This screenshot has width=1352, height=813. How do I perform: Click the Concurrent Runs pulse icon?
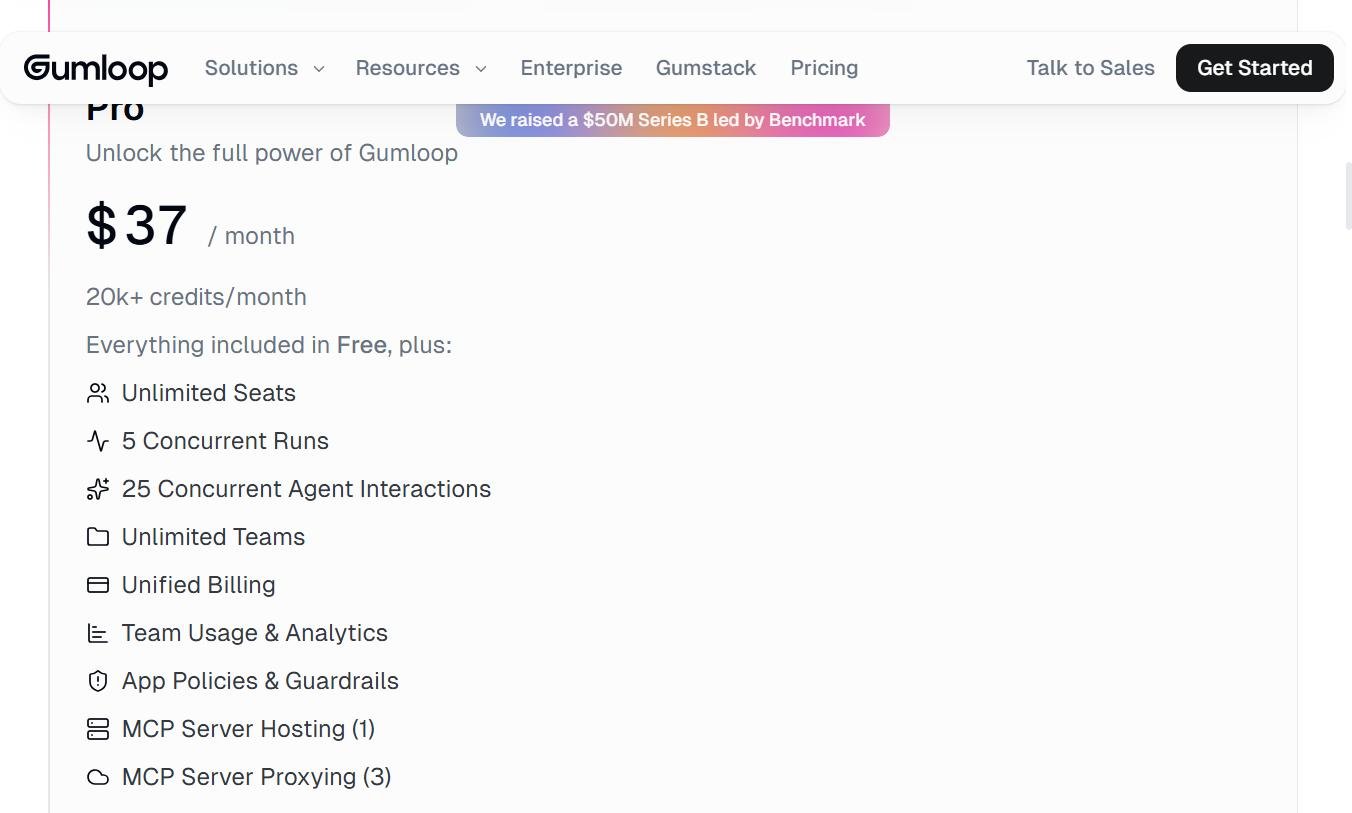tap(98, 441)
